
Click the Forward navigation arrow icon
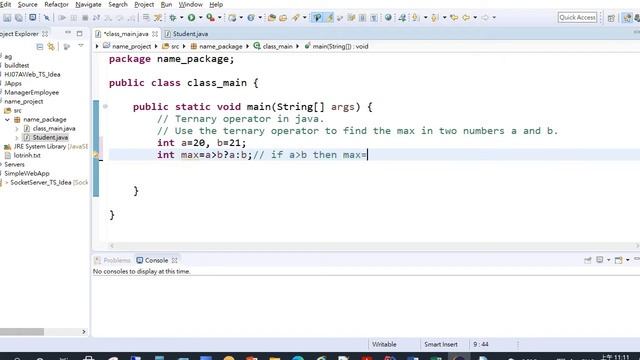pos(485,18)
